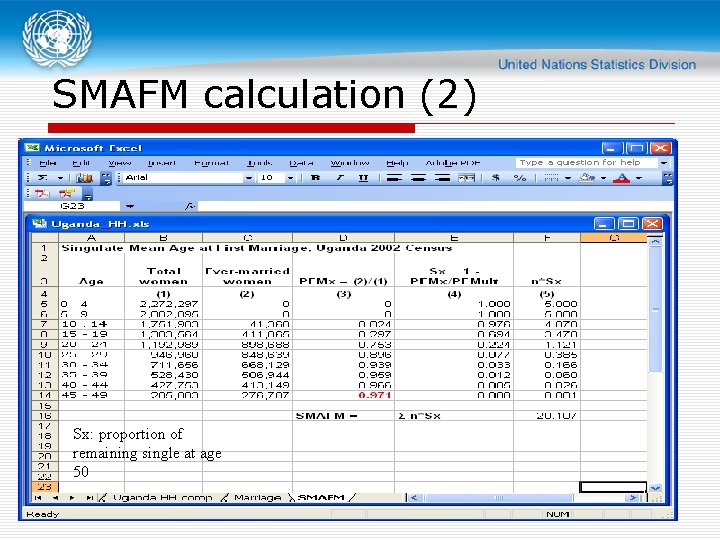Open the Tools menu

(x=259, y=163)
